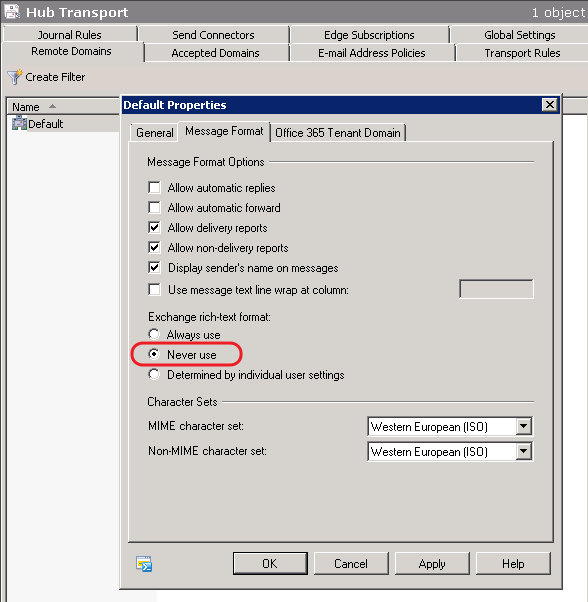Confirm changes with OK button

270,564
